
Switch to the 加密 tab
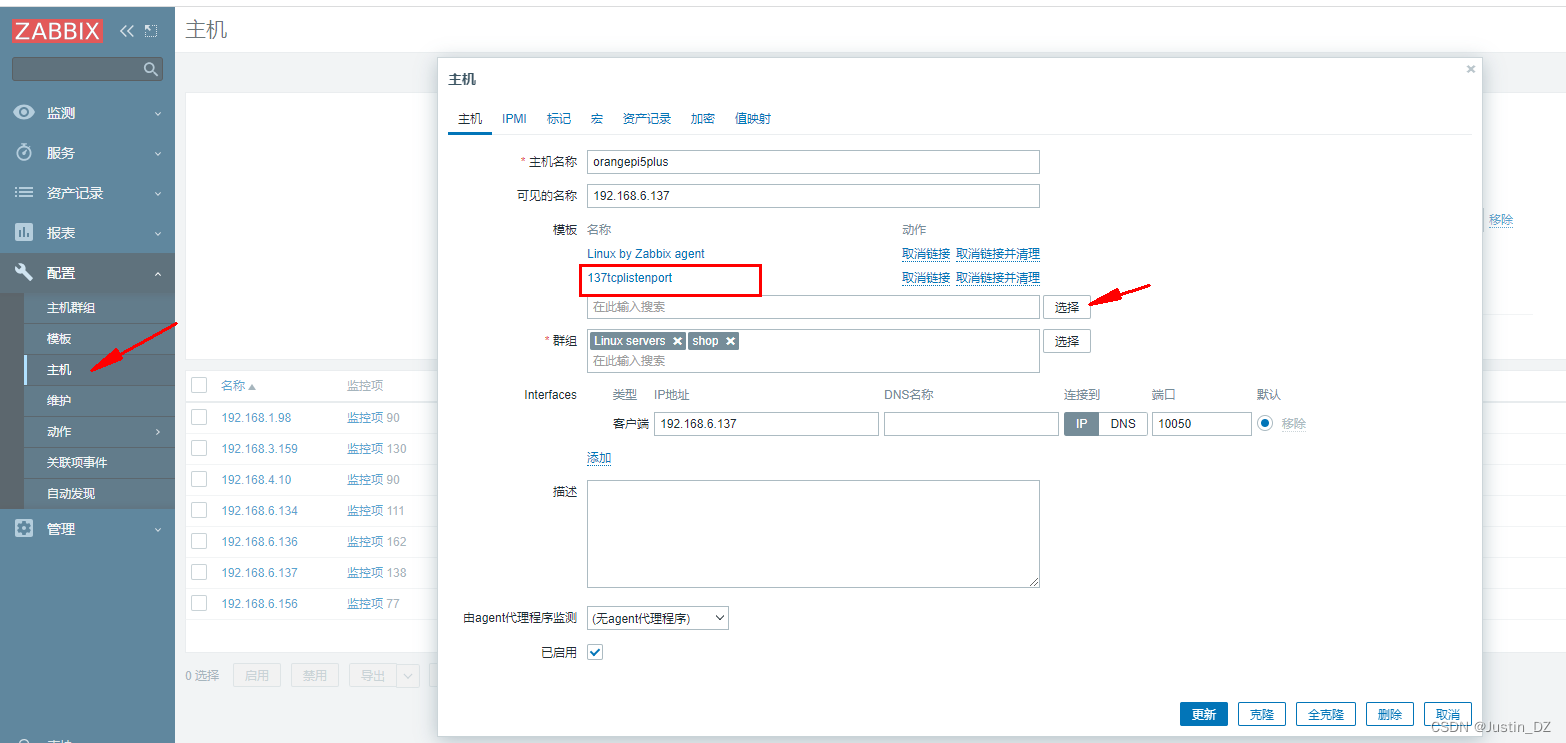click(x=703, y=119)
